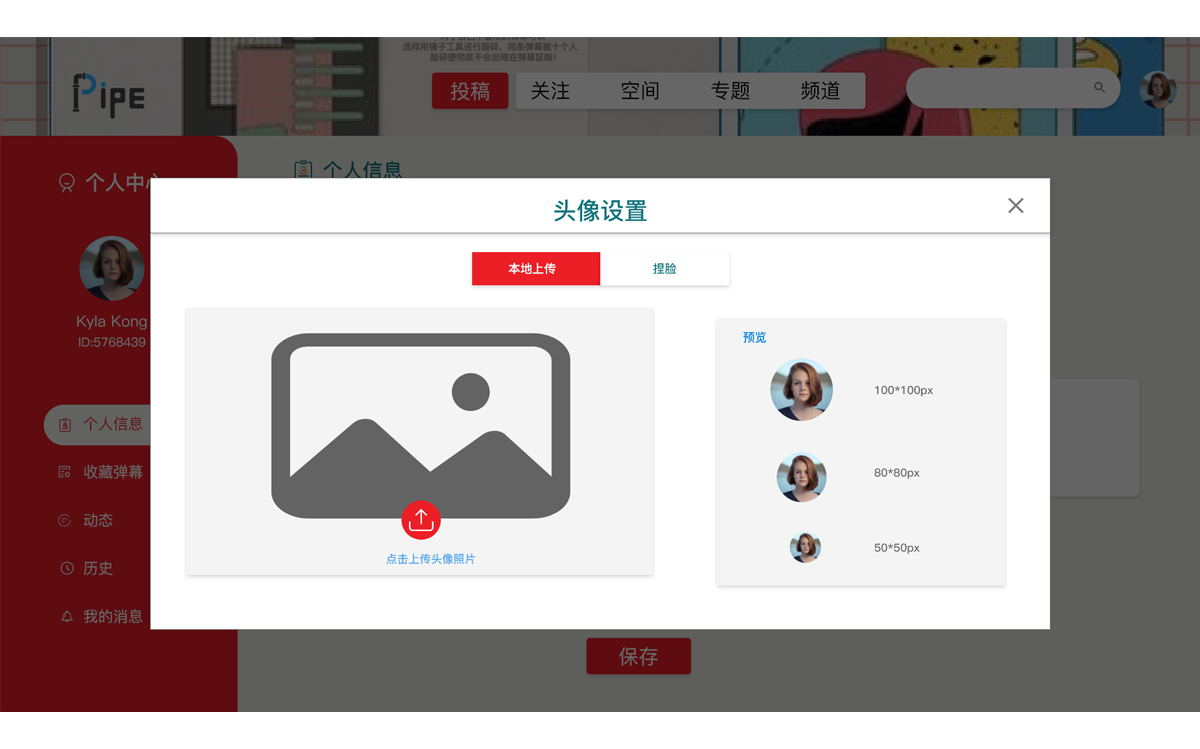Close the 头像设置 dialog
Image resolution: width=1200 pixels, height=749 pixels.
coord(1016,206)
